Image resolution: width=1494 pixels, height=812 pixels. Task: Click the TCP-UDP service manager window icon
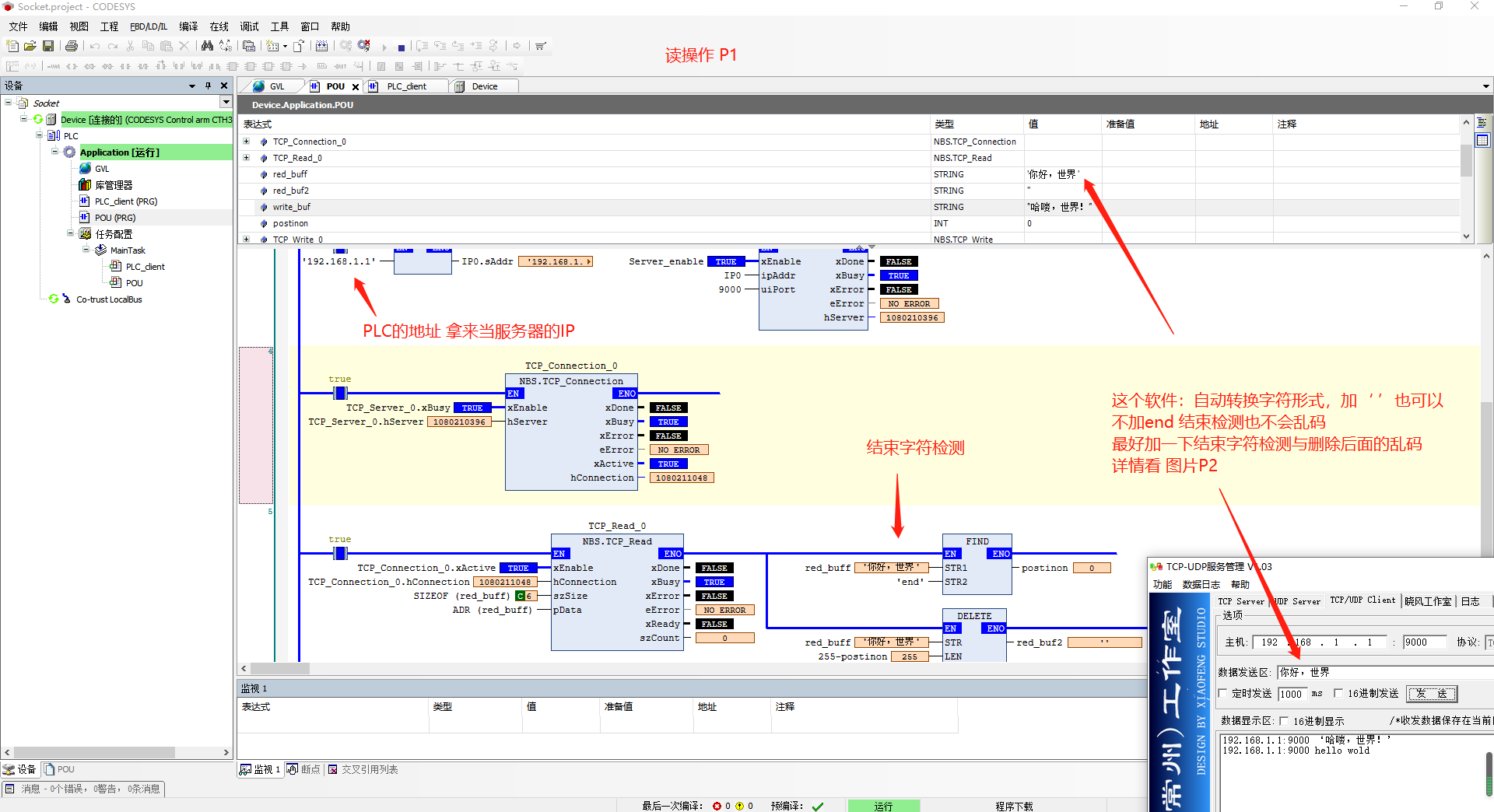(1156, 566)
